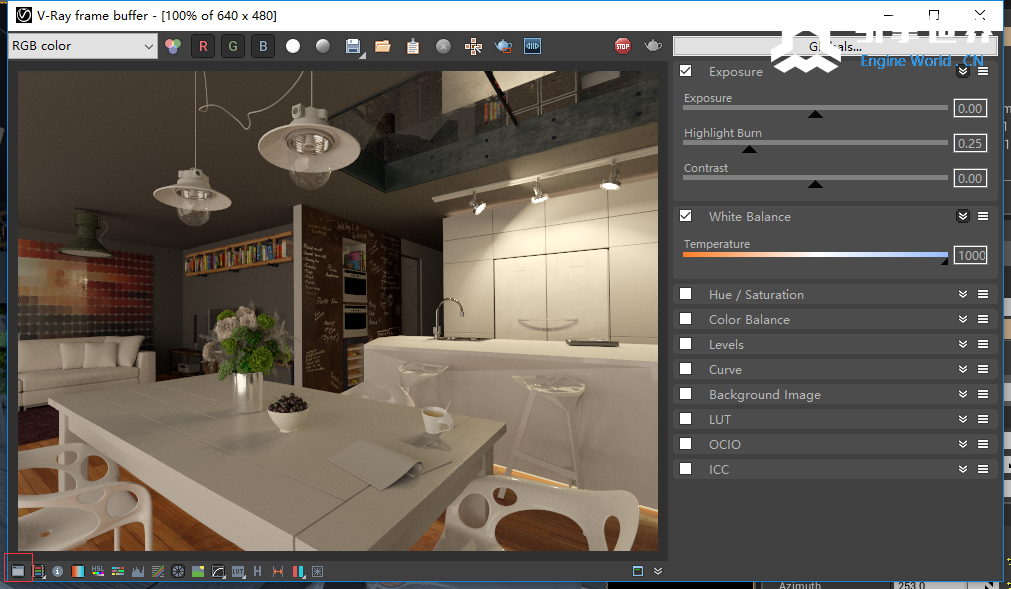
Task: Uncheck the White Balance checkbox
Action: pos(686,216)
